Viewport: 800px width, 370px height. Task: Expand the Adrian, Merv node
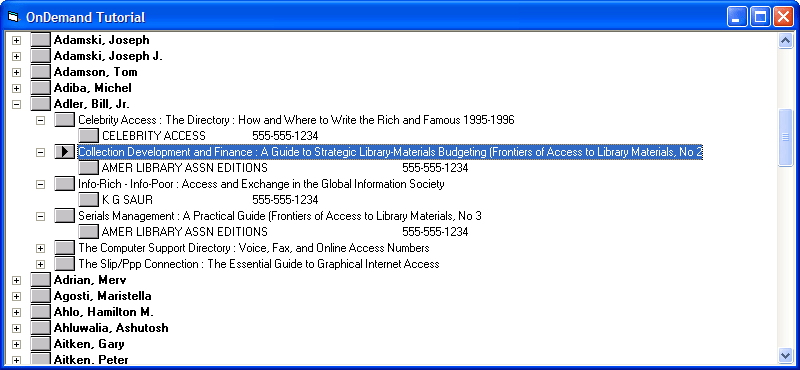[16, 280]
